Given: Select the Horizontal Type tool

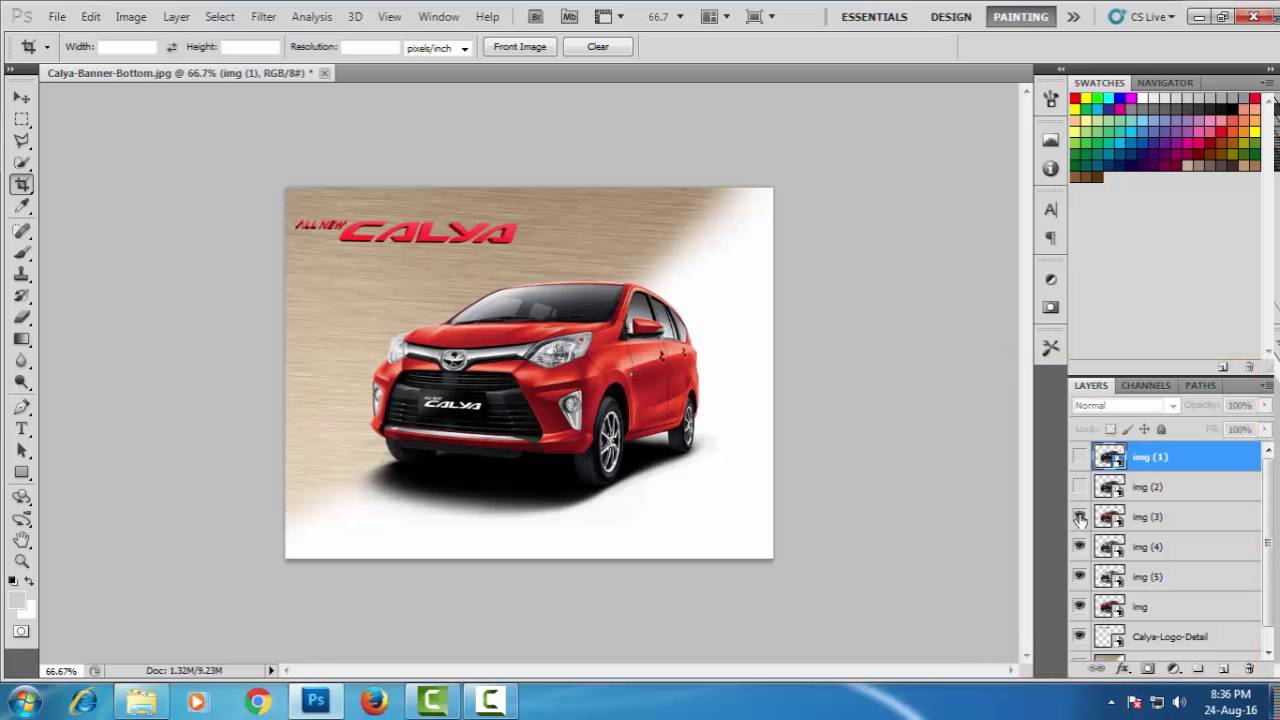Looking at the screenshot, I should pos(22,429).
